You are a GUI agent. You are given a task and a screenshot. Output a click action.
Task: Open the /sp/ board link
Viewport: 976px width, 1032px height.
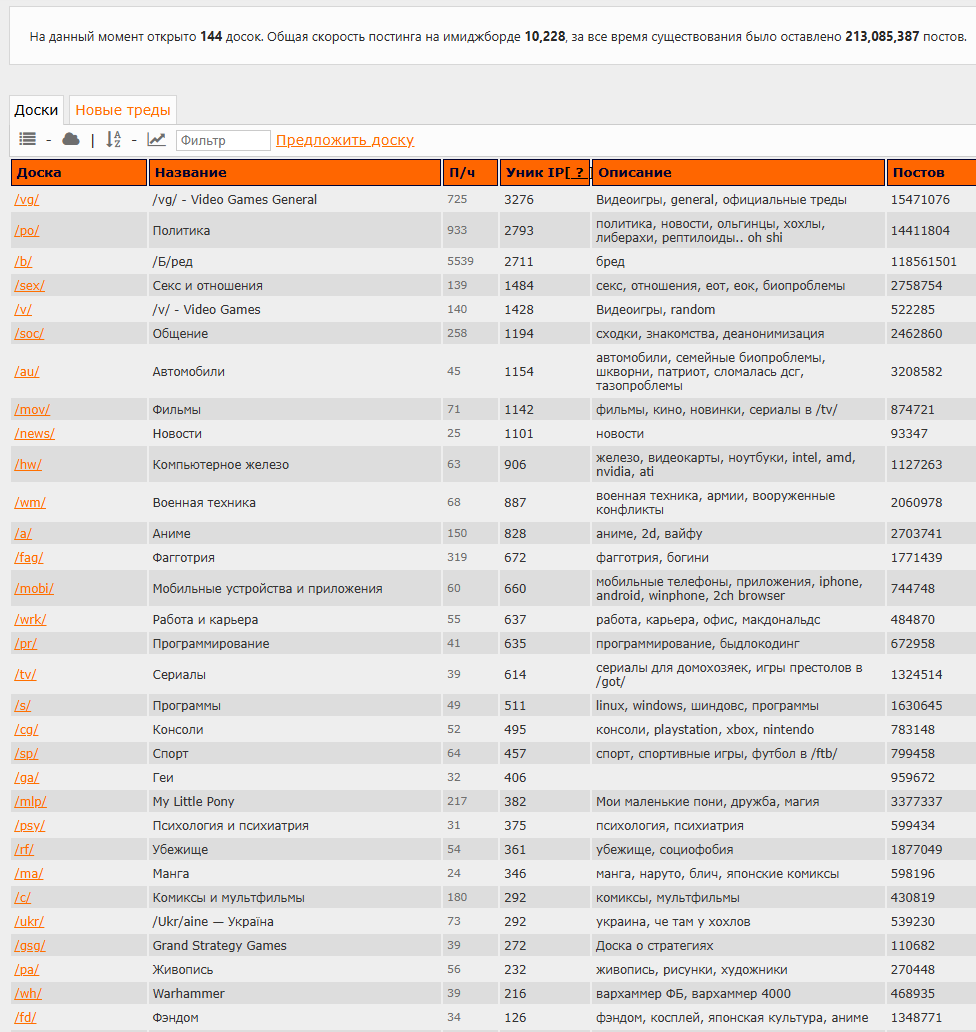click(26, 754)
